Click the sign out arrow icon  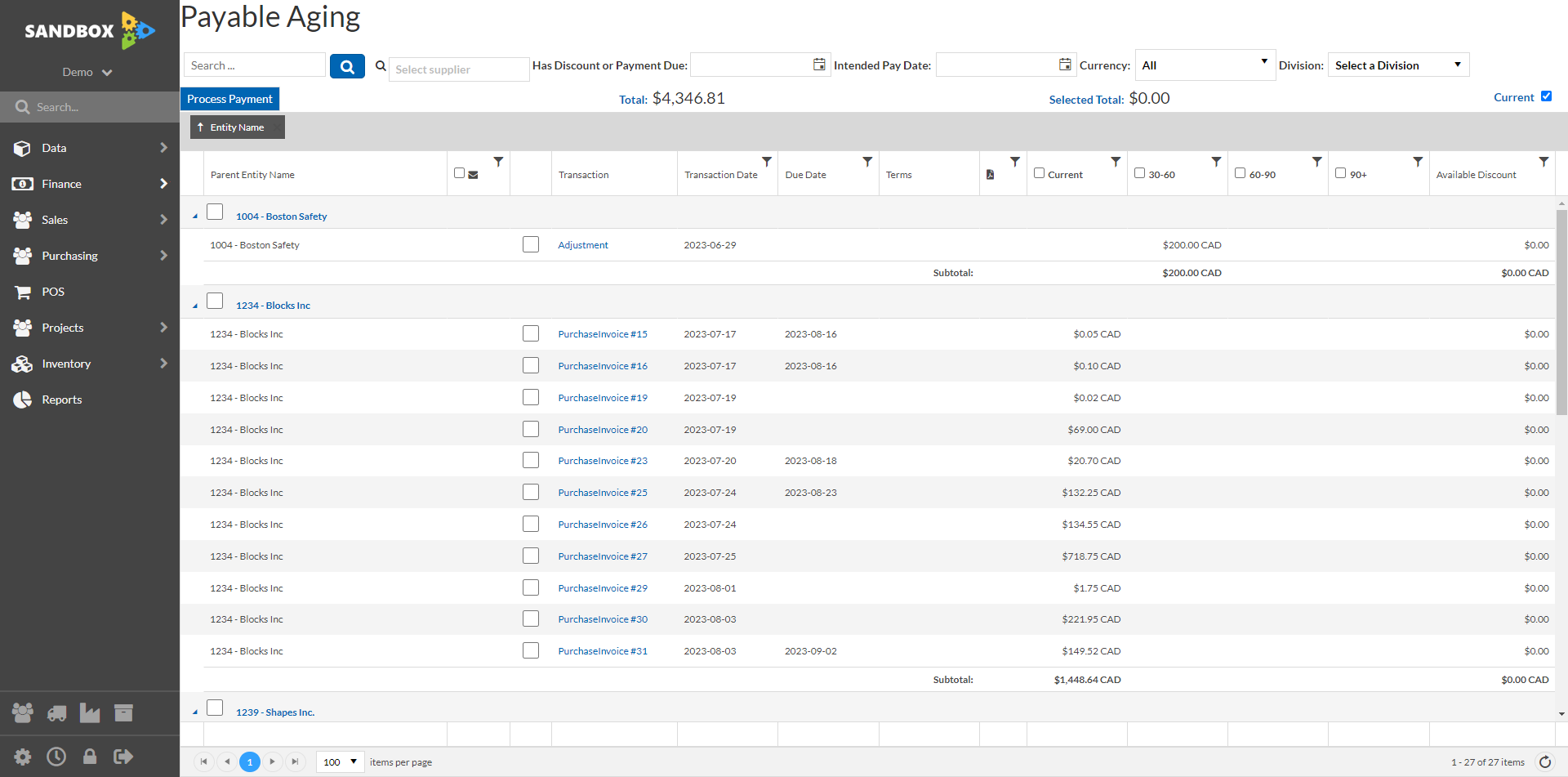click(123, 757)
